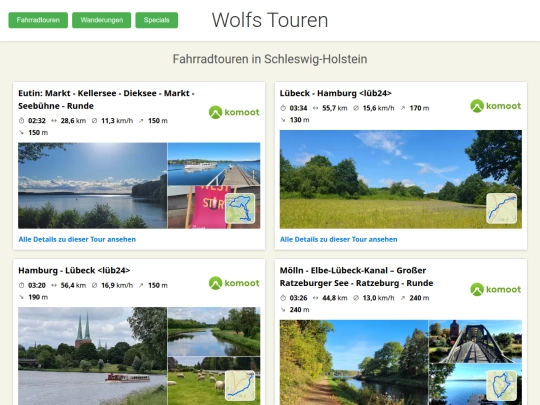The height and width of the screenshot is (405, 540).
Task: Click the clock duration icon beside 03:20
Action: 21,285
